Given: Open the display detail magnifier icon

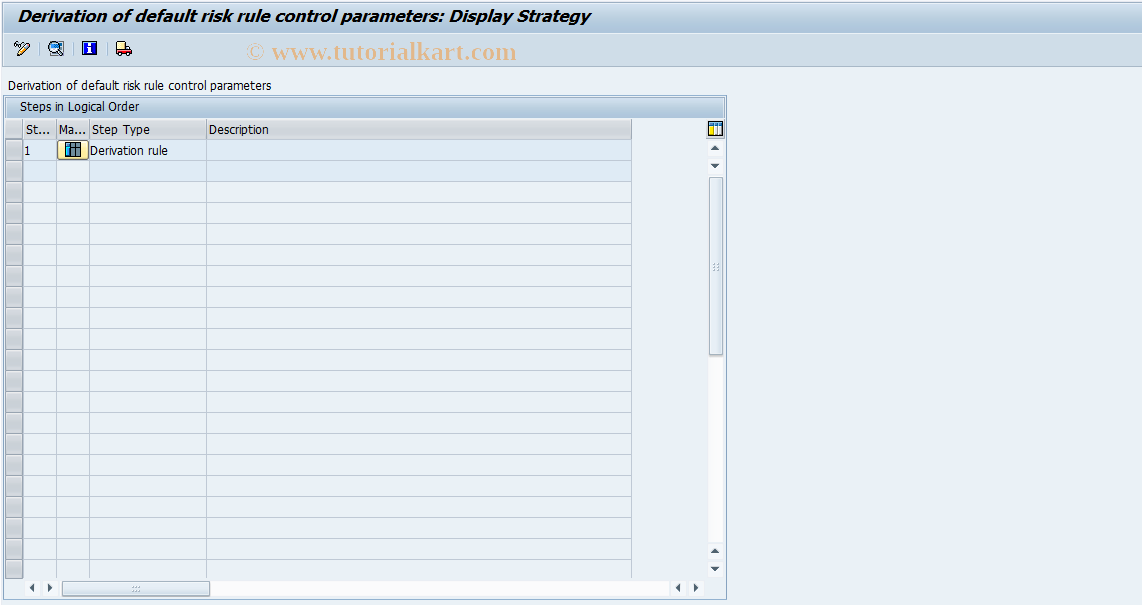Looking at the screenshot, I should pyautogui.click(x=56, y=49).
